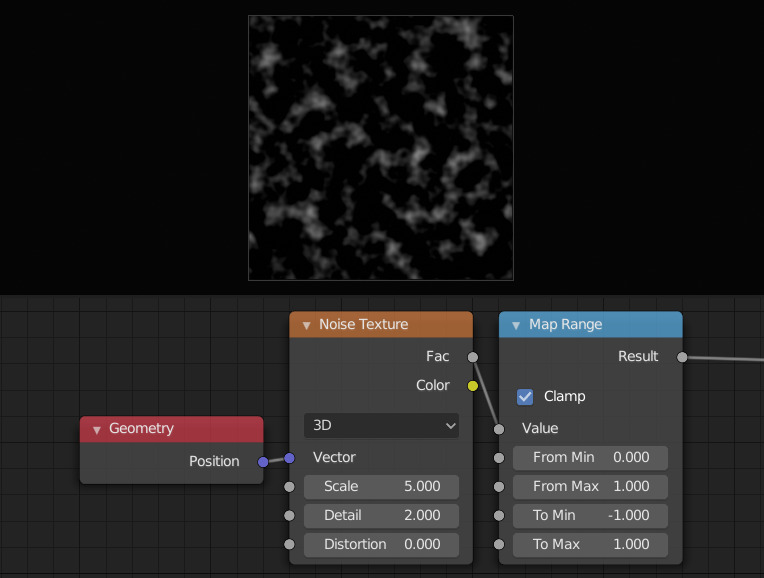Click the From Min value field
Viewport: 764px width, 578px height.
pyautogui.click(x=590, y=458)
